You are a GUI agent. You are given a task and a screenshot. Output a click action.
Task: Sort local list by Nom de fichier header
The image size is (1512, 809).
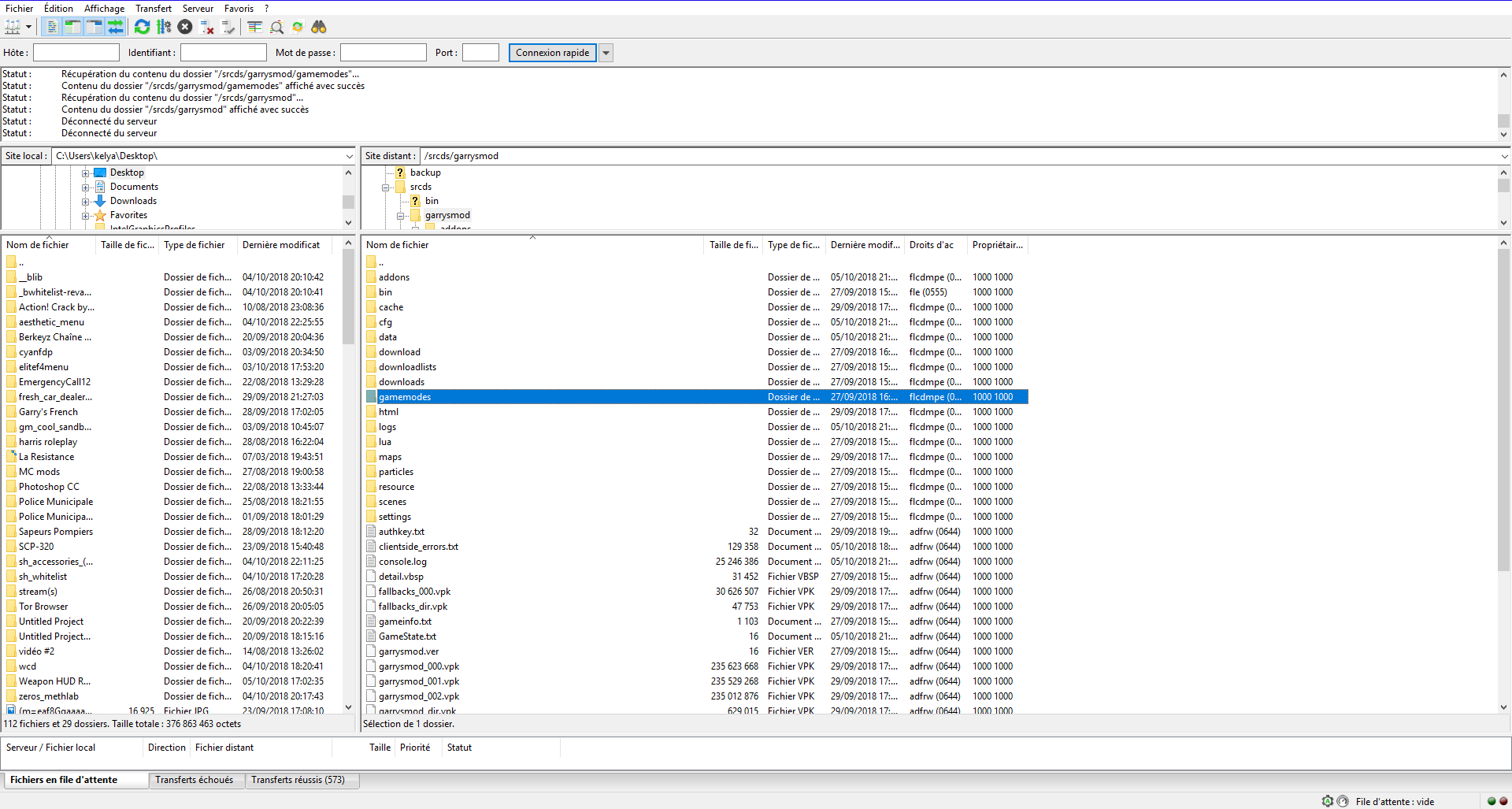click(49, 245)
